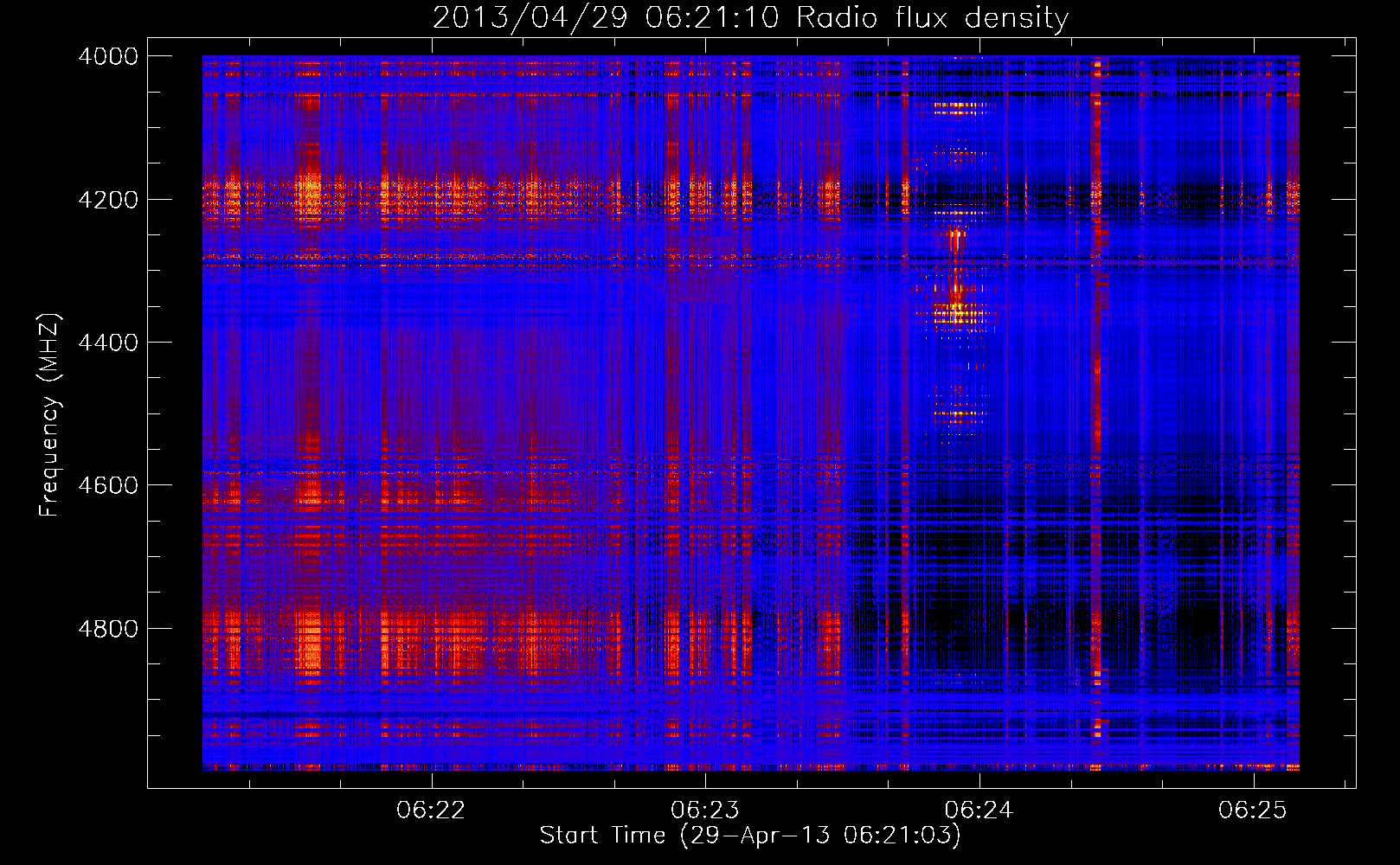
Task: Click the 4400 frequency axis label
Action: click(108, 343)
